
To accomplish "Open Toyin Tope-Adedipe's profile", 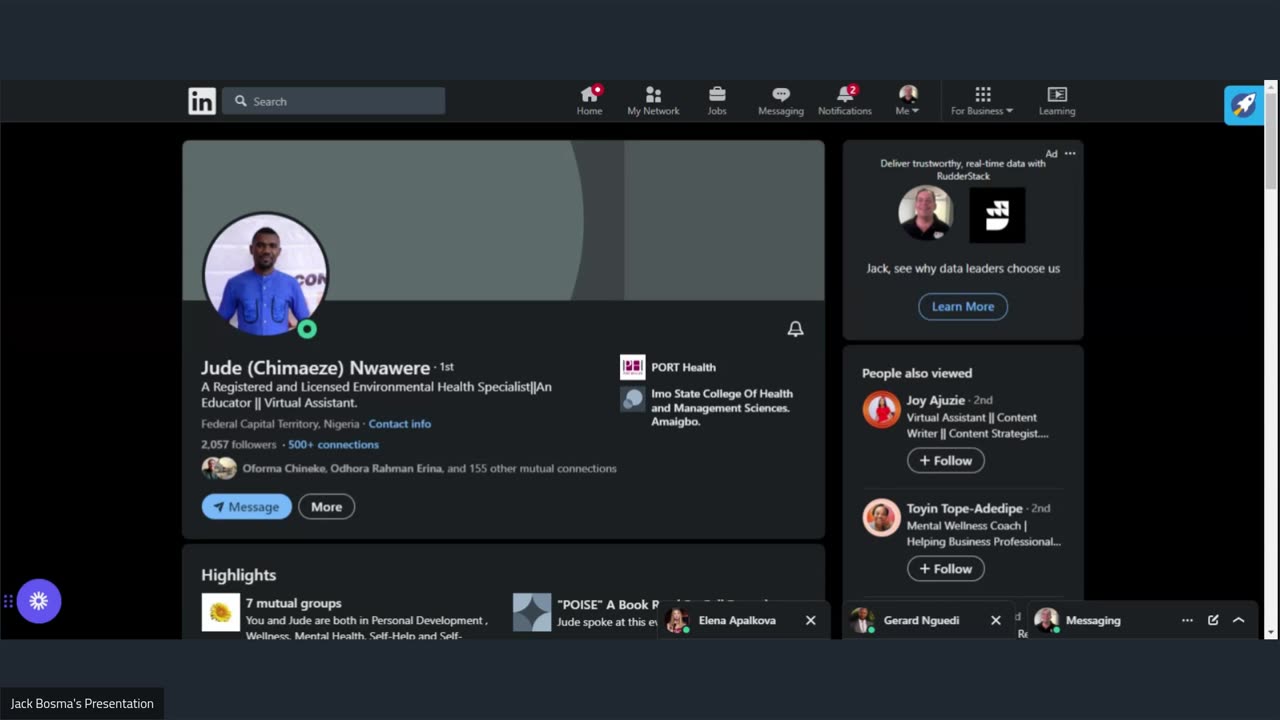I will coord(964,508).
